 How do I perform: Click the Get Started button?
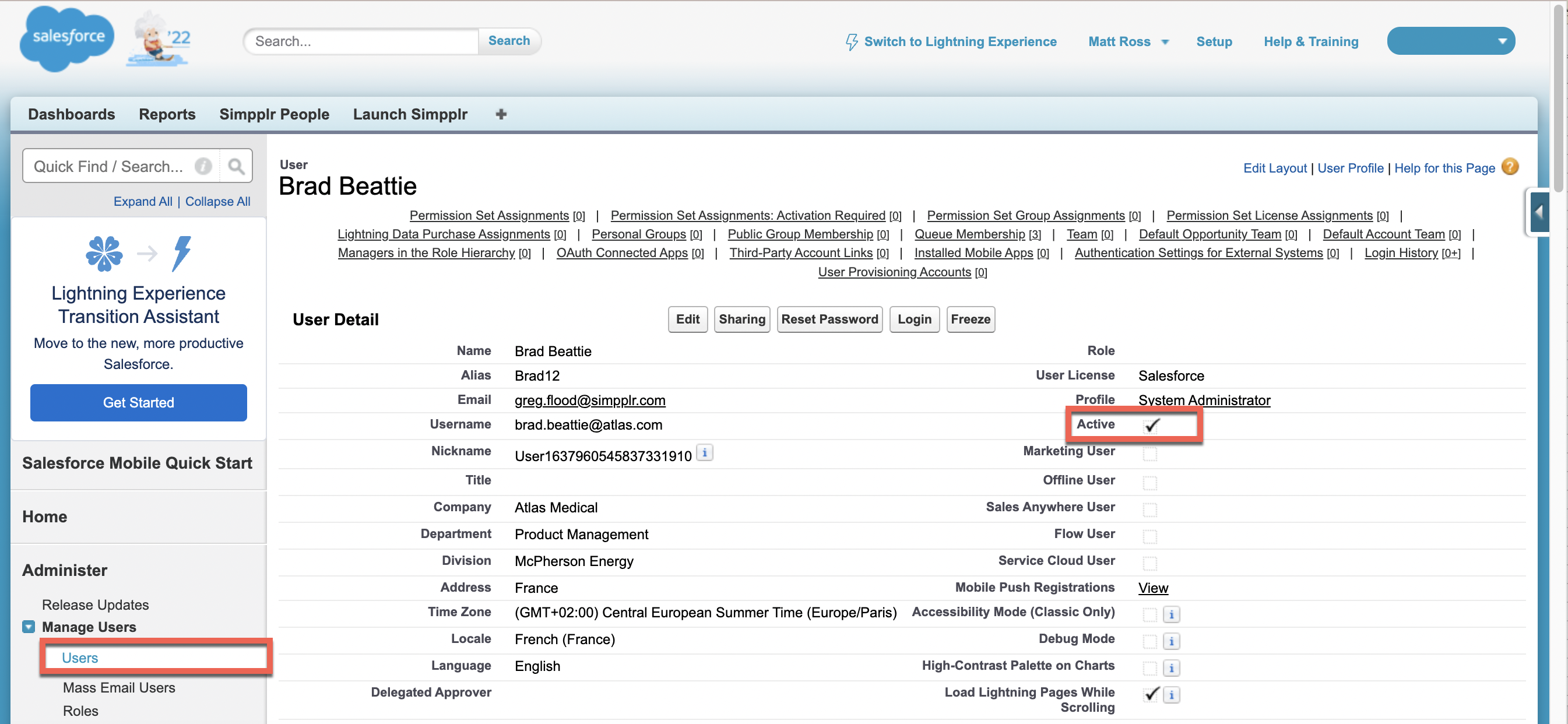[138, 402]
